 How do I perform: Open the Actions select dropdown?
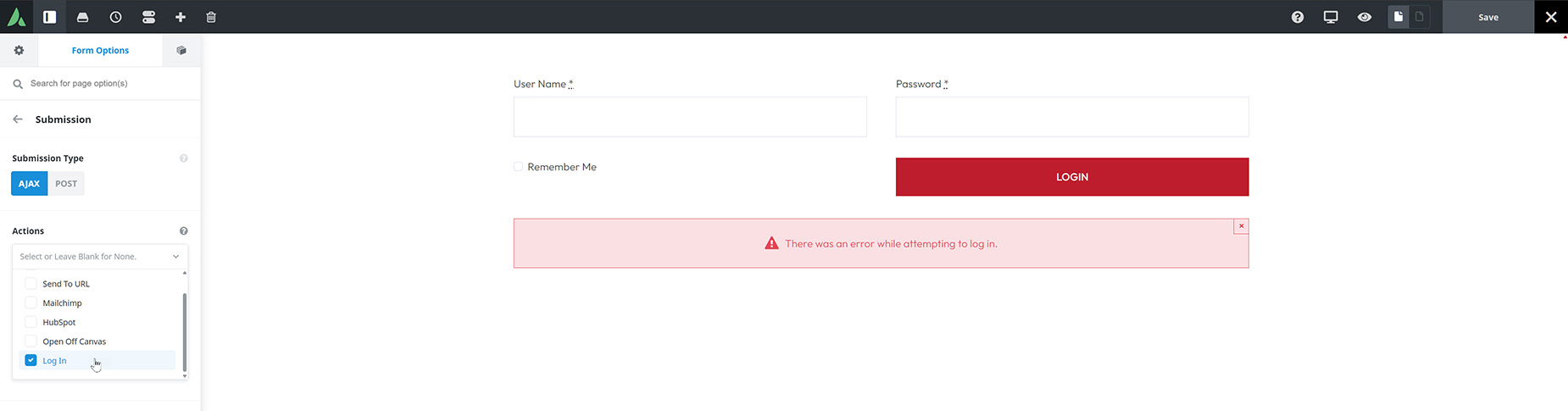[x=100, y=257]
